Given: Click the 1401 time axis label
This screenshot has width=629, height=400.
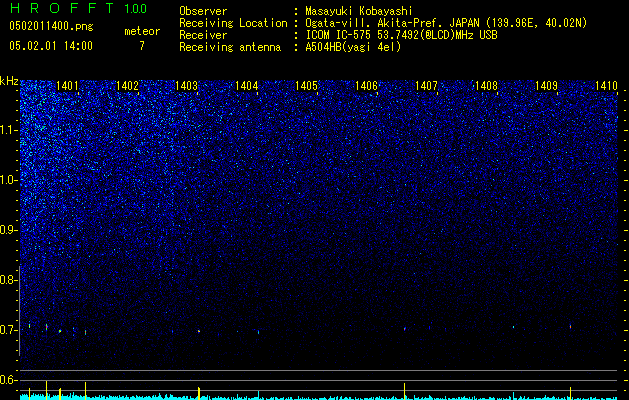Looking at the screenshot, I should click(67, 86).
